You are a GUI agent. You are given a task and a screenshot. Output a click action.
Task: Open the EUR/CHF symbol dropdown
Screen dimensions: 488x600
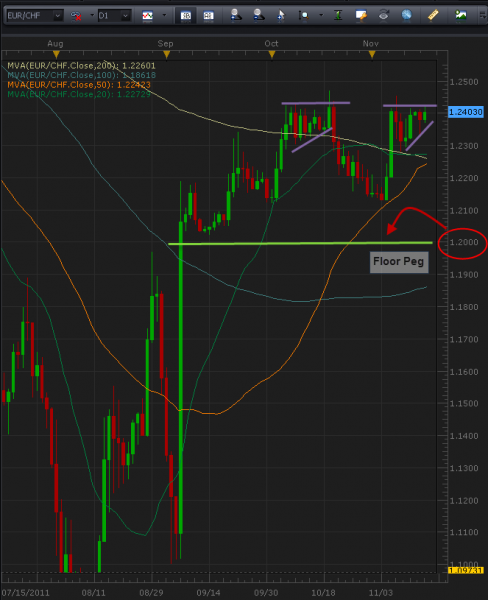pyautogui.click(x=57, y=16)
